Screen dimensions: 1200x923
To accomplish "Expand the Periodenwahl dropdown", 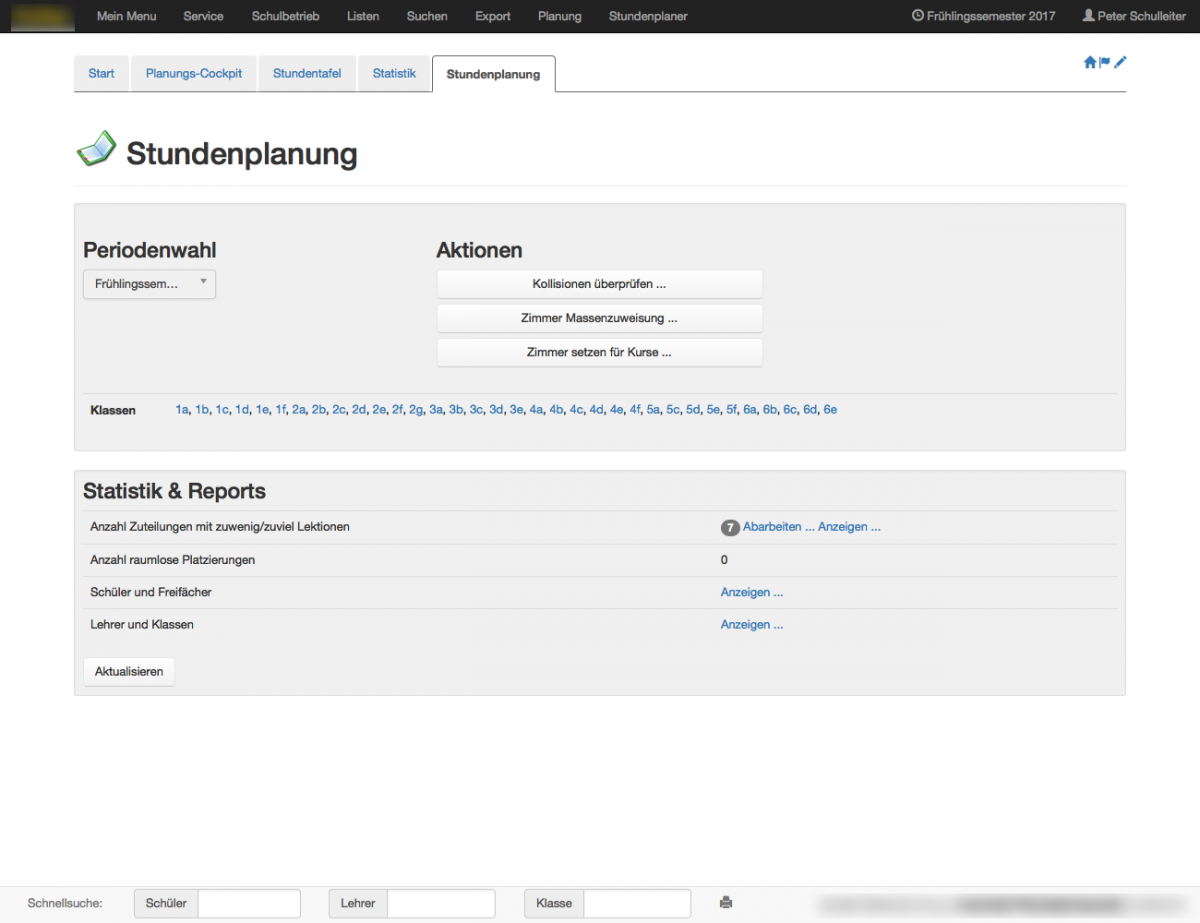I will tap(149, 284).
